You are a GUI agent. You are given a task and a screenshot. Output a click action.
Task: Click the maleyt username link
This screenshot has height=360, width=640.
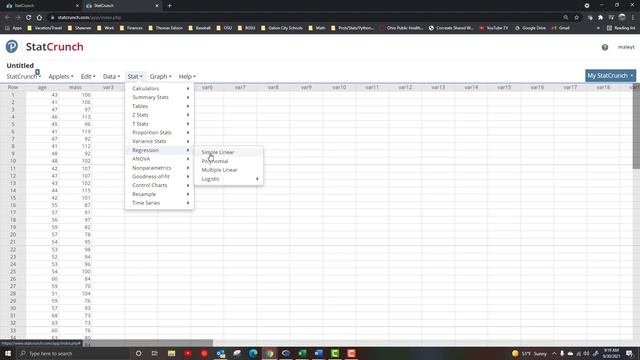[x=626, y=47]
